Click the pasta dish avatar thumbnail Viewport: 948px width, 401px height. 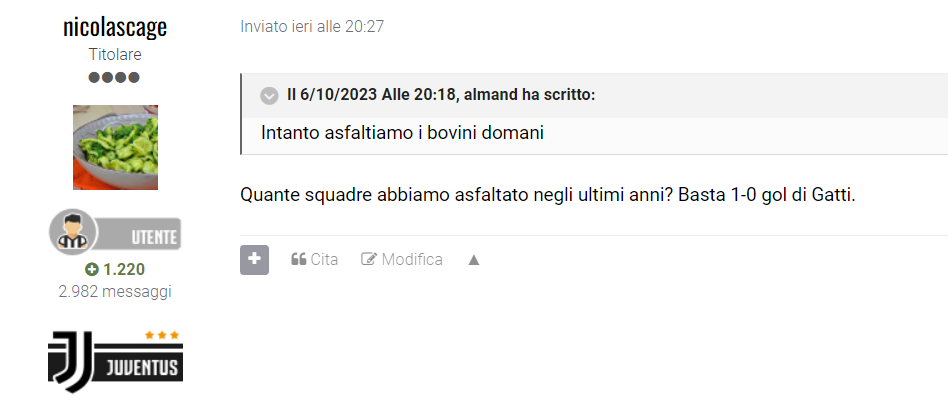point(115,147)
